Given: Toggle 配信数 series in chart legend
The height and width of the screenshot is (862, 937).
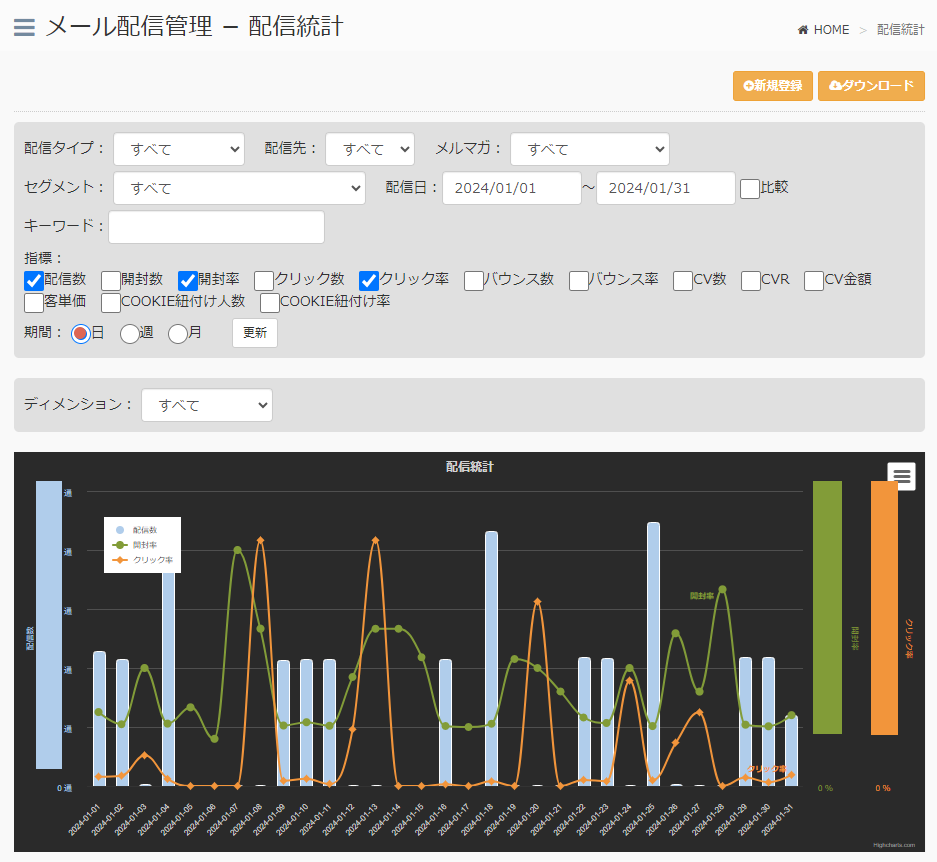Looking at the screenshot, I should tap(141, 530).
